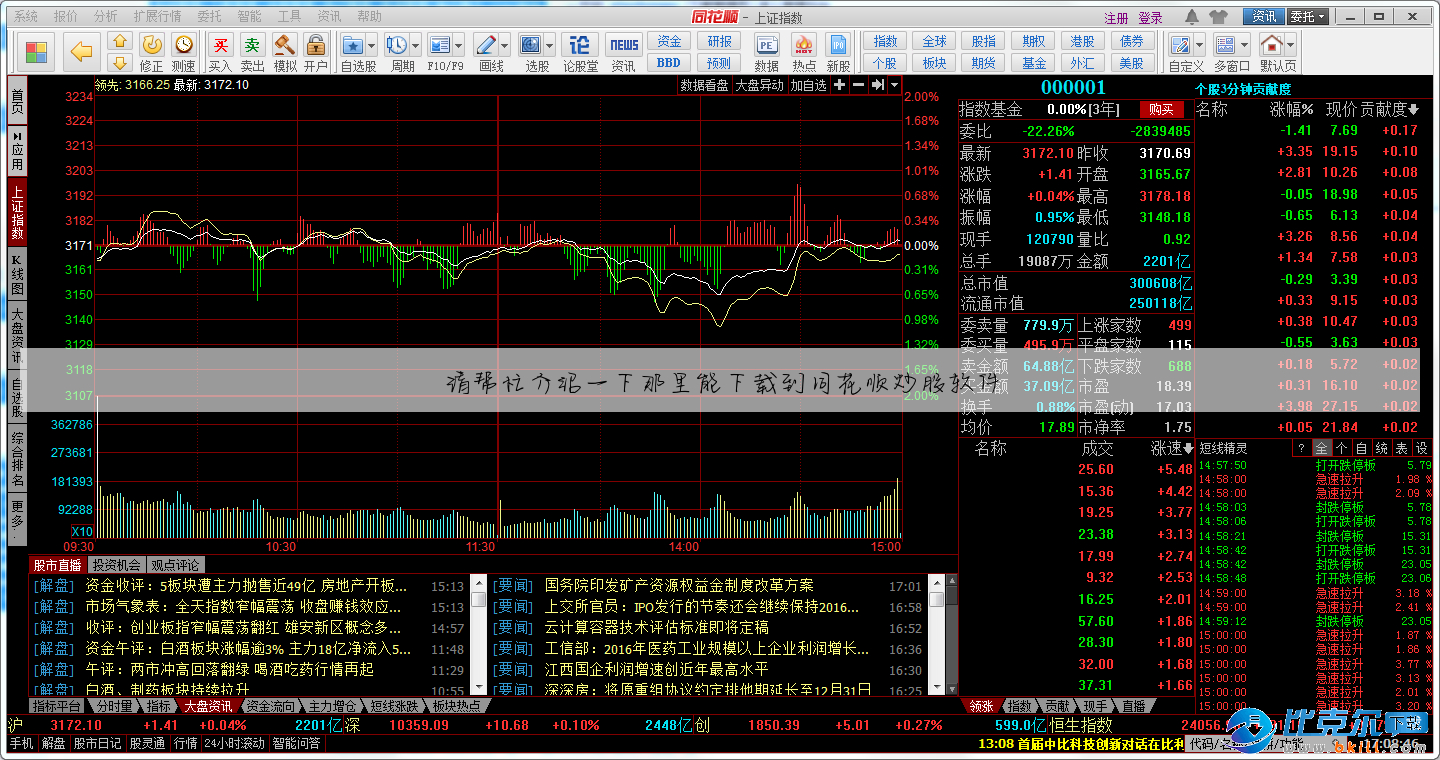The height and width of the screenshot is (760, 1440).
Task: Expand the 周期 dropdown arrow
Action: 415,45
